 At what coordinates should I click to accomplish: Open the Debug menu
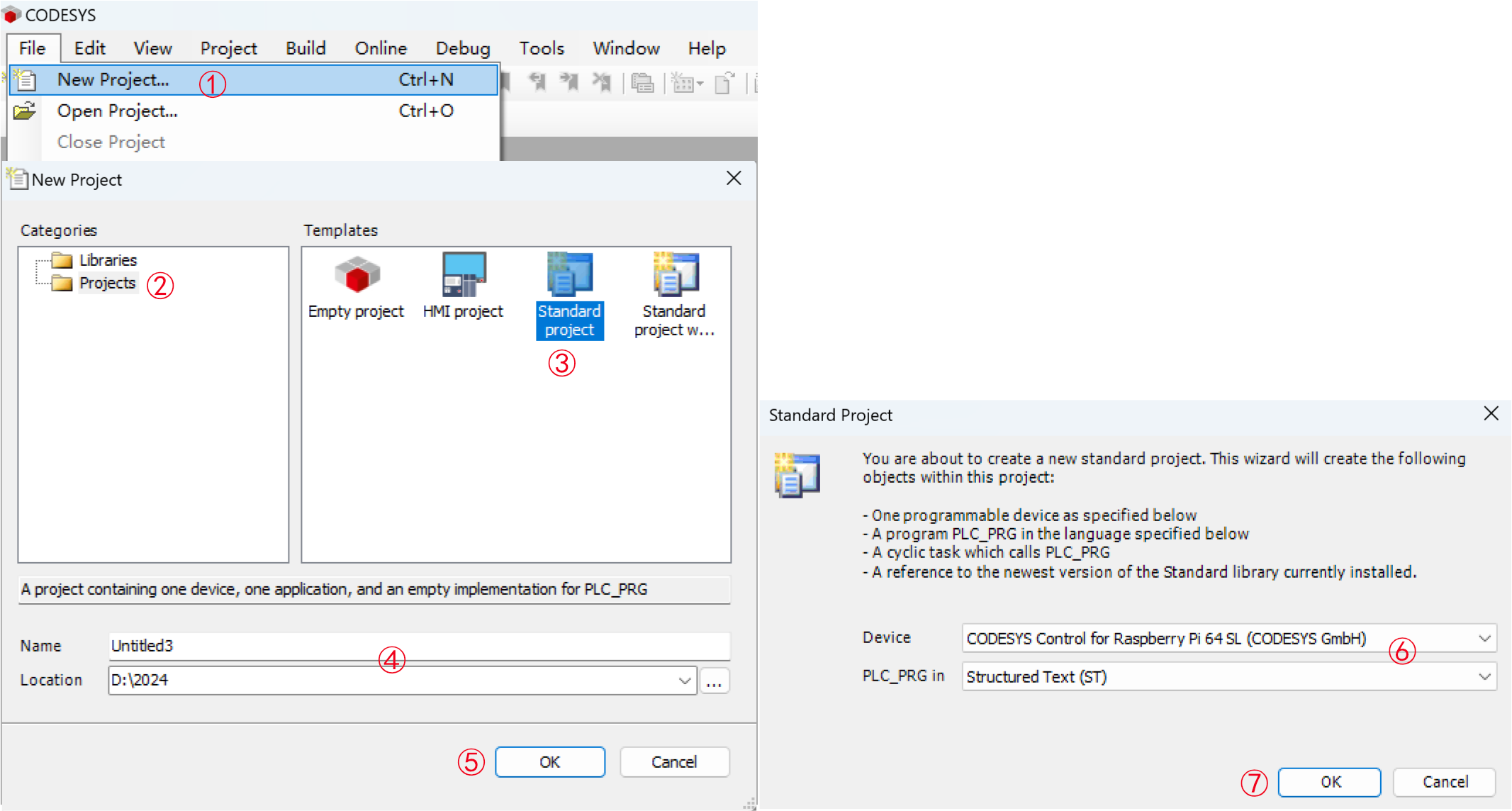click(463, 48)
